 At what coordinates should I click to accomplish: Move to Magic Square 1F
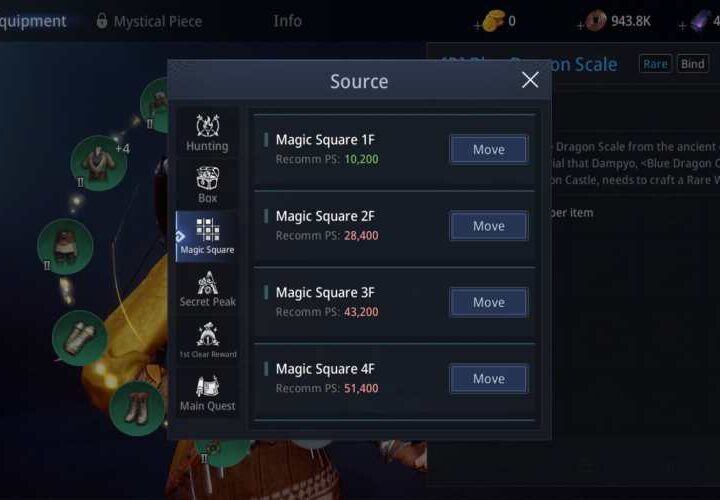489,149
